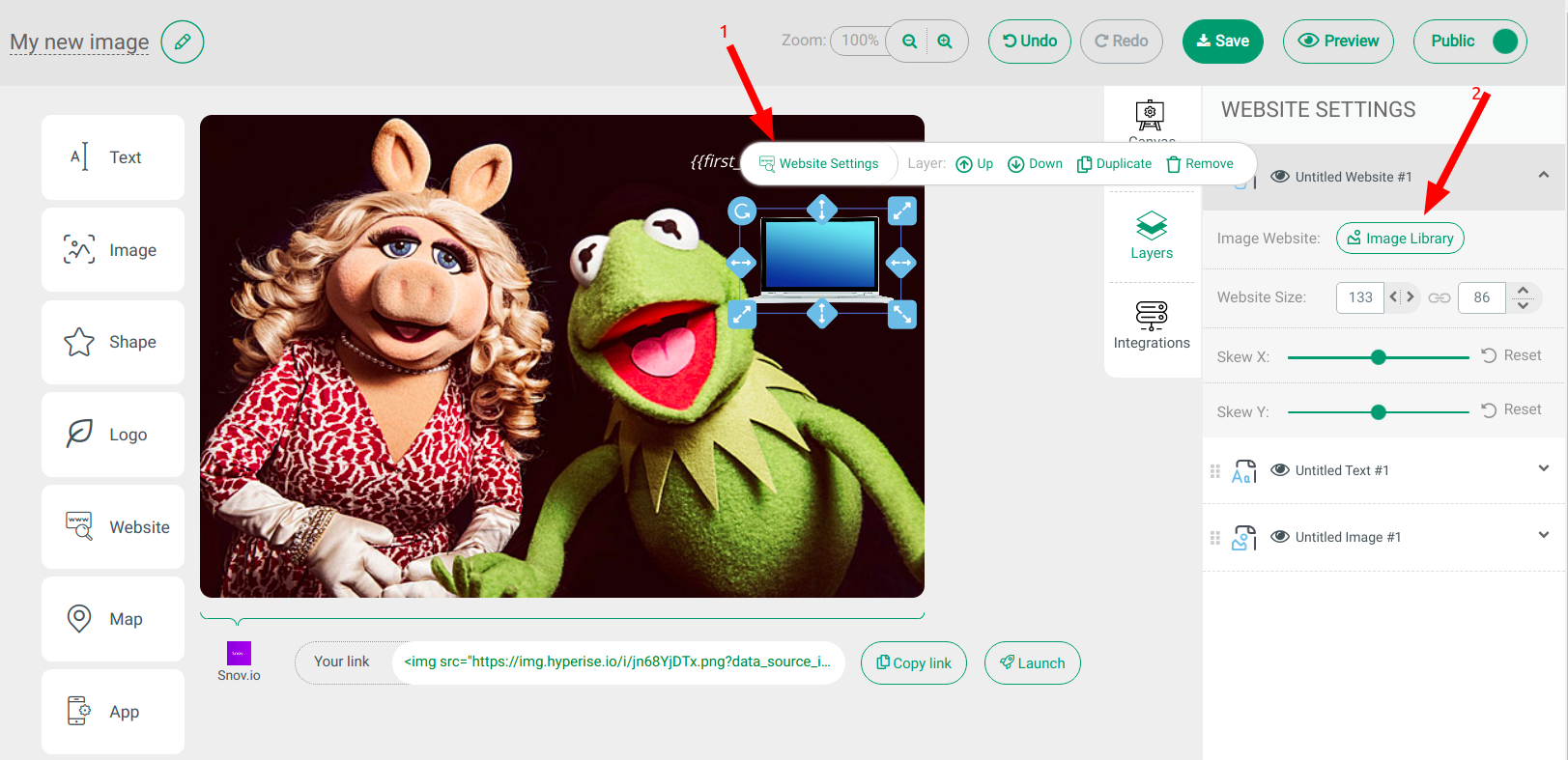The width and height of the screenshot is (1568, 760).
Task: Select the {{first text placeholder on canvas
Action: coord(713,161)
